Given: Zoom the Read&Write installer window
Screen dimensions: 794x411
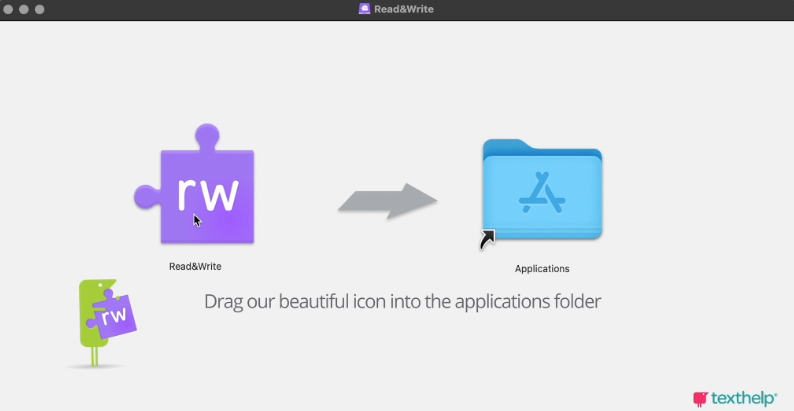Looking at the screenshot, I should click(x=41, y=9).
